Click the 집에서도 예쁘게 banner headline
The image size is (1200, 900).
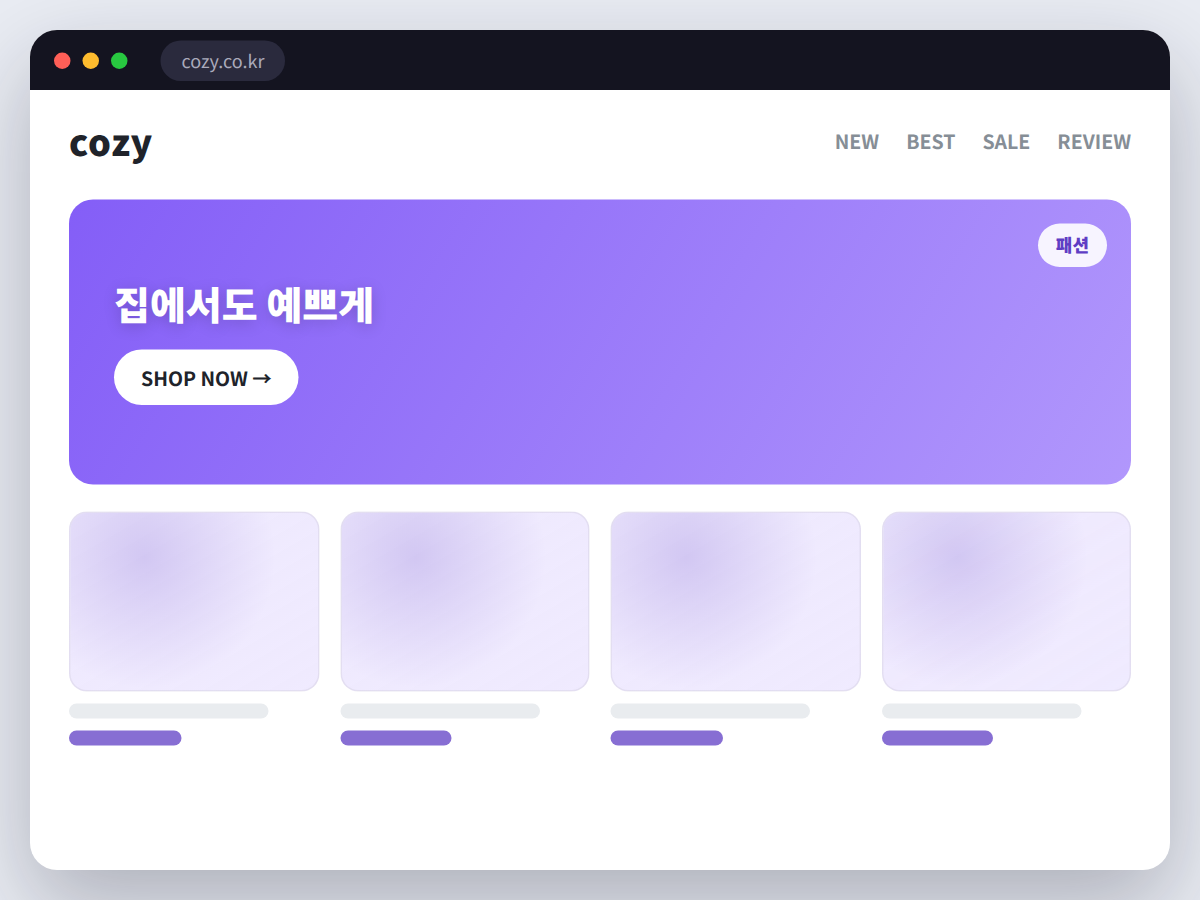coord(244,305)
